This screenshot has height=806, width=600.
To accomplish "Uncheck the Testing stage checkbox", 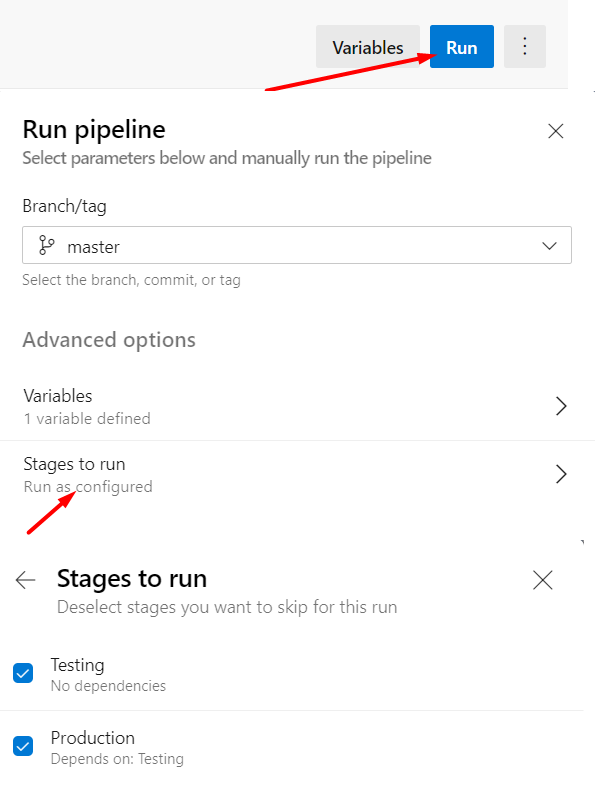I will [x=23, y=673].
